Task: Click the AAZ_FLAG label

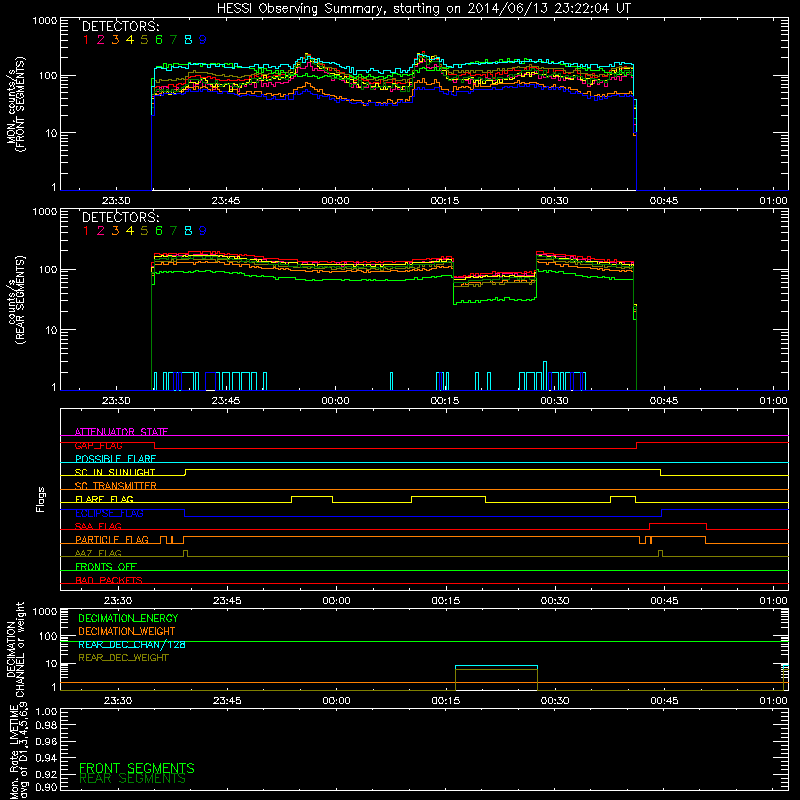Action: (98, 553)
